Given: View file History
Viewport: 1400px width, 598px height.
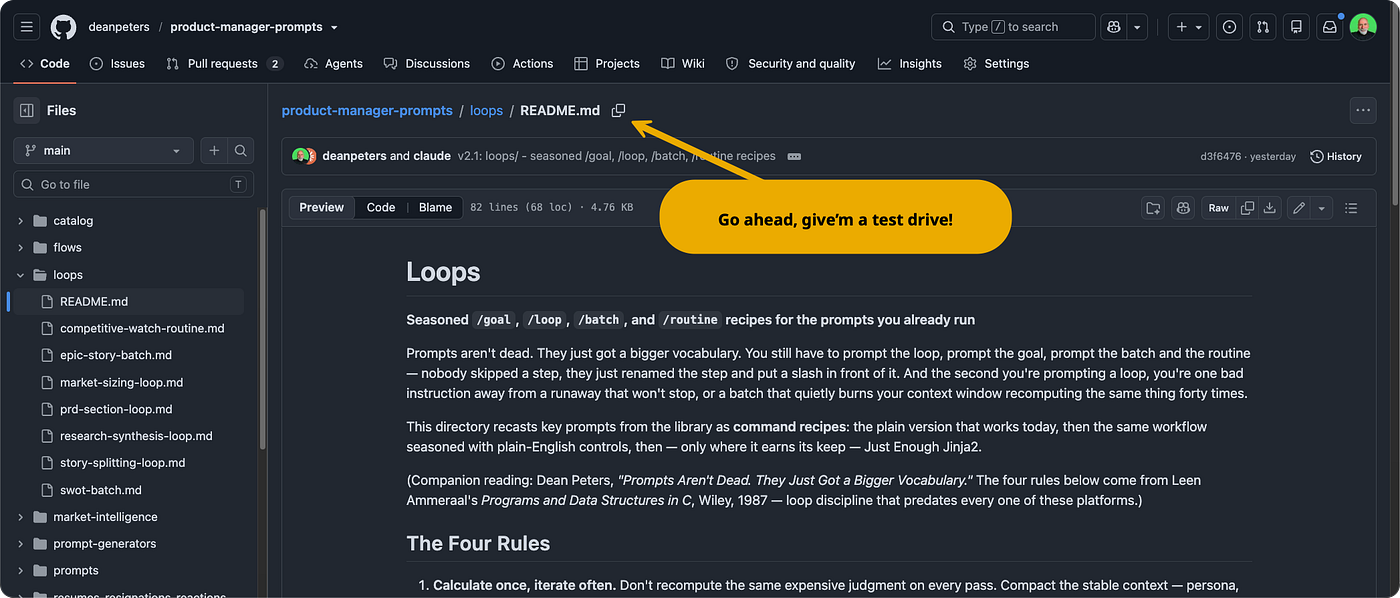Looking at the screenshot, I should [x=1336, y=156].
